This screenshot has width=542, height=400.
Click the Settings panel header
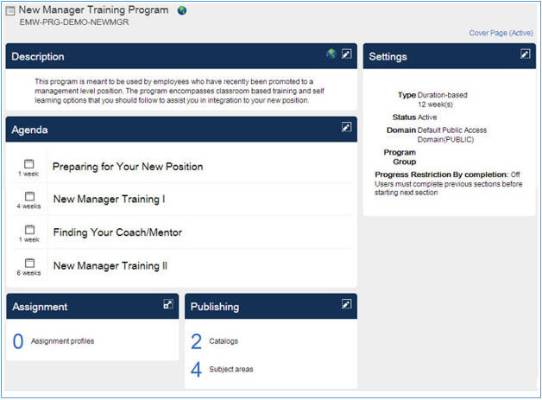click(x=449, y=56)
